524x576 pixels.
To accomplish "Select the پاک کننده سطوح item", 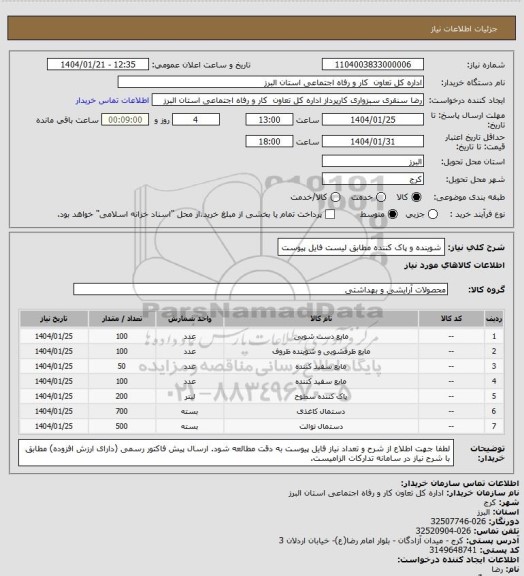I will tap(321, 397).
